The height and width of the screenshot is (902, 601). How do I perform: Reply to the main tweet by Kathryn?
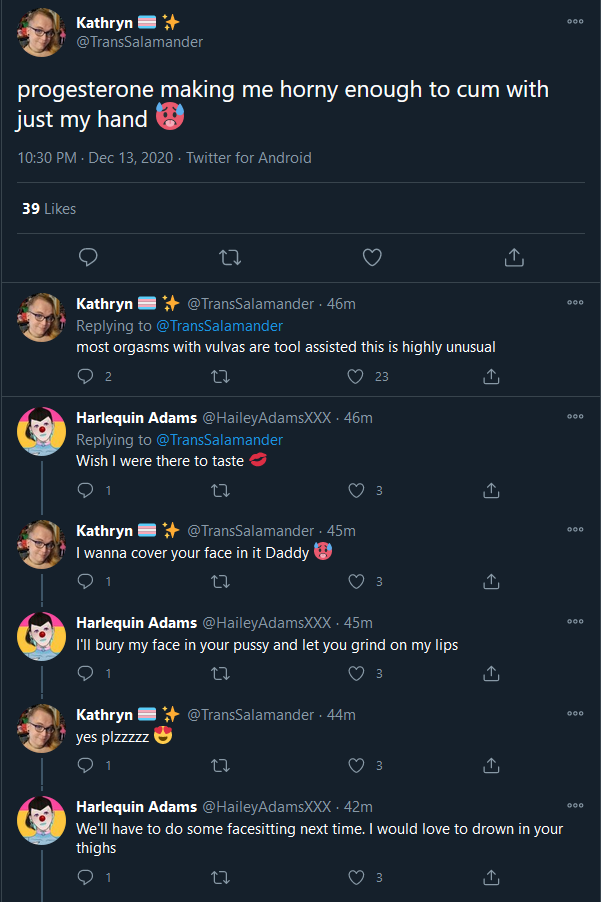pos(88,257)
